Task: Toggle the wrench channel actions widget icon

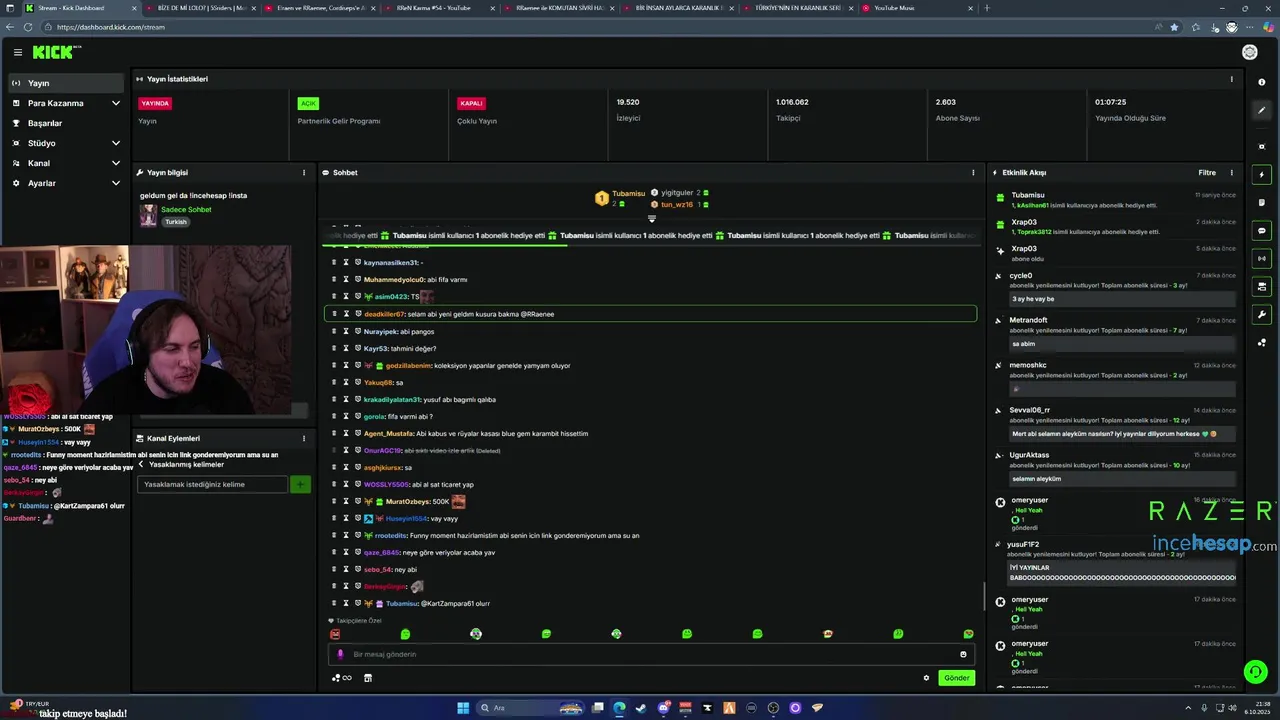Action: (1262, 315)
